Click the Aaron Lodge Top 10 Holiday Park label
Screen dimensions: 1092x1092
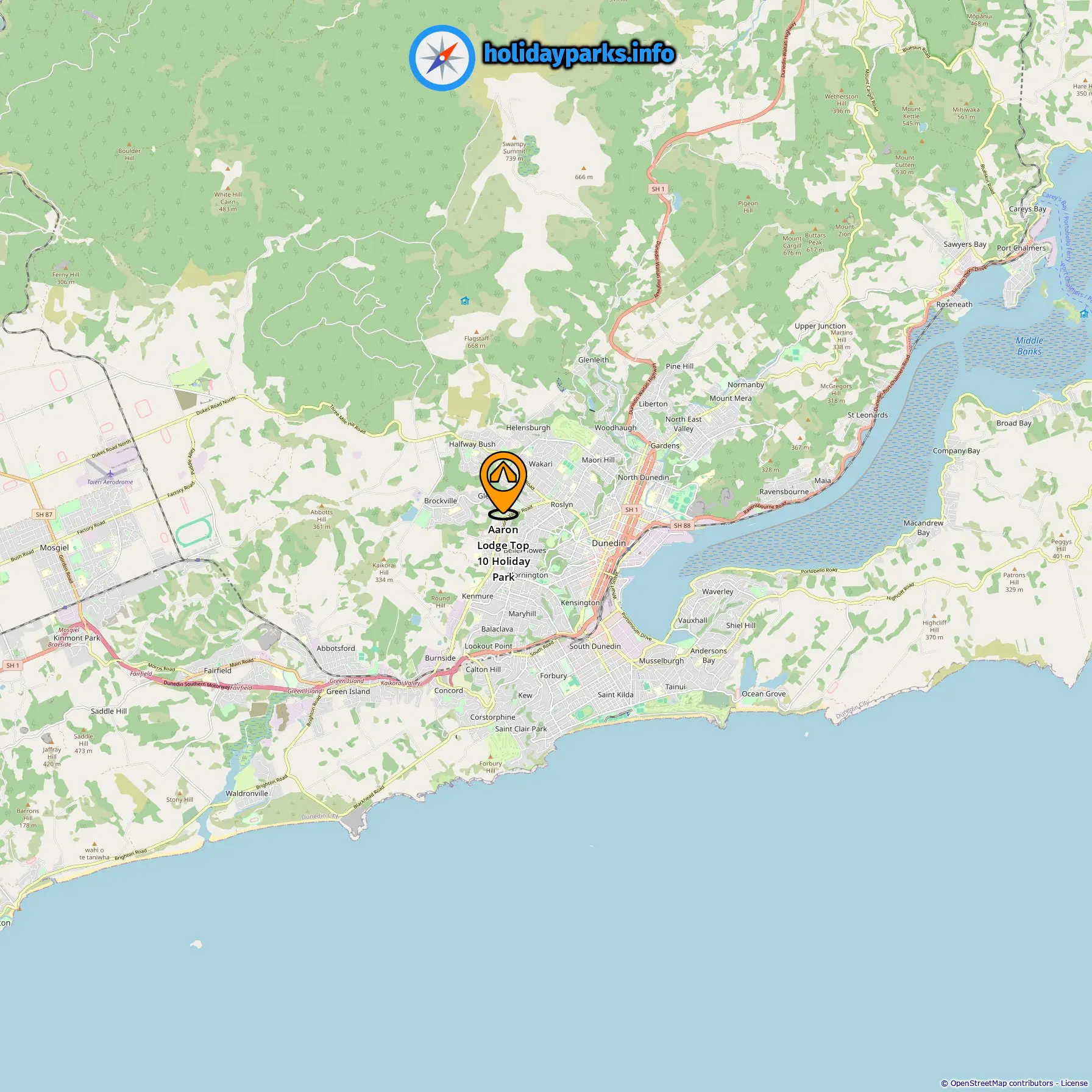503,553
